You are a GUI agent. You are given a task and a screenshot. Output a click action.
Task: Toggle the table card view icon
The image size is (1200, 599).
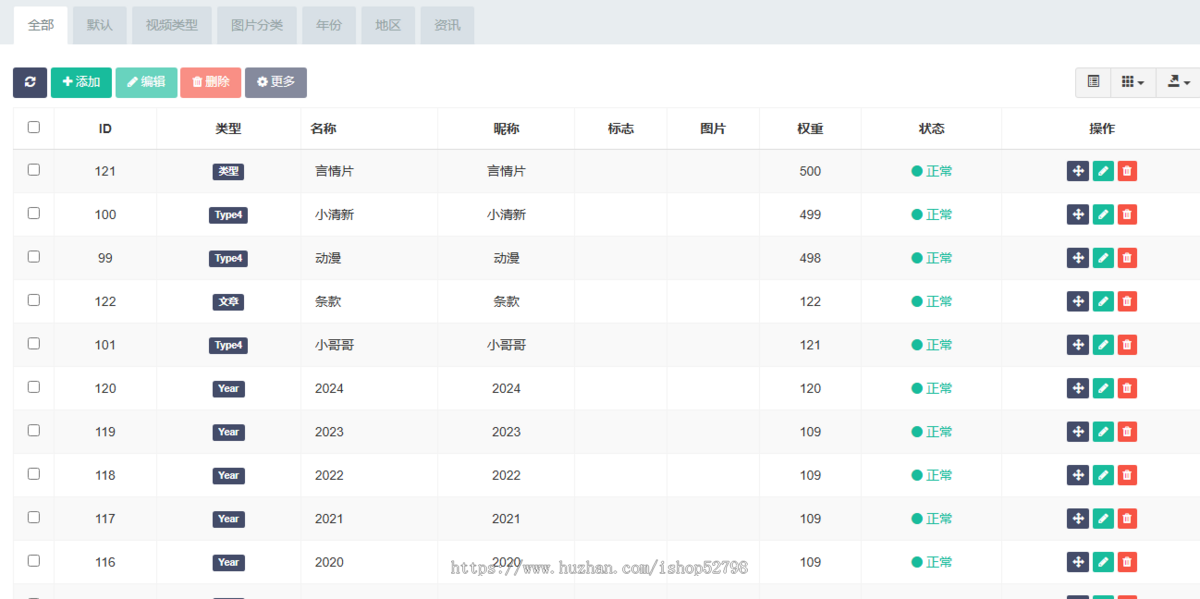tap(1093, 82)
